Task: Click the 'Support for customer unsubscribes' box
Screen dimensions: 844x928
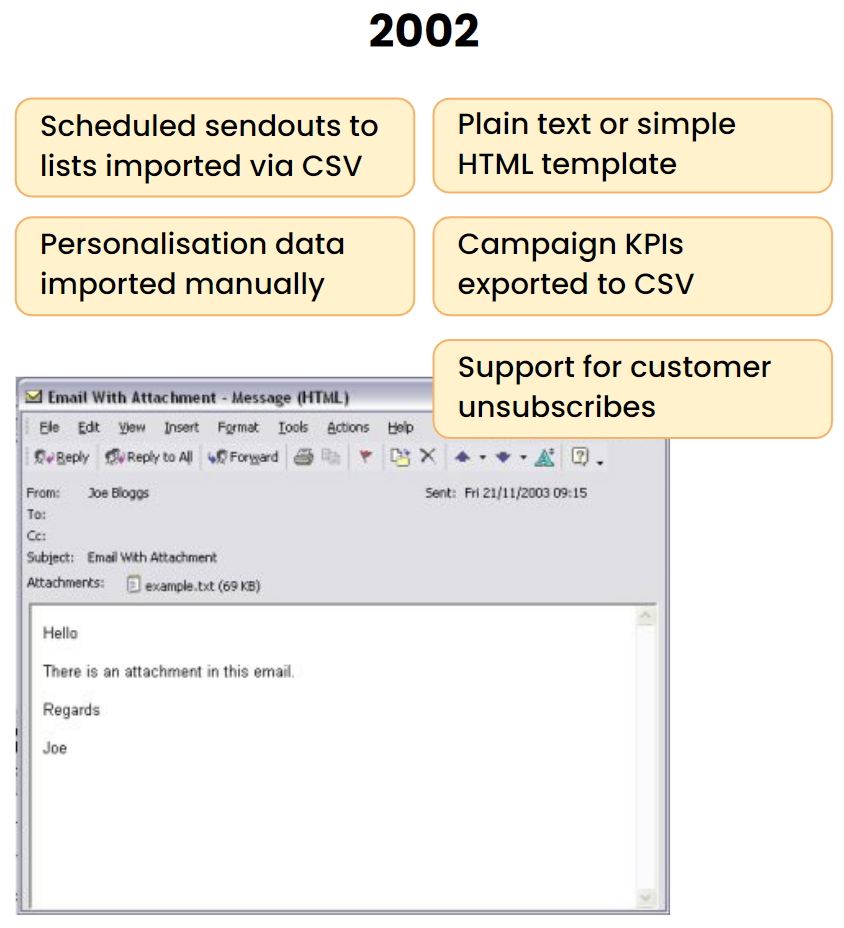Action: pos(633,389)
